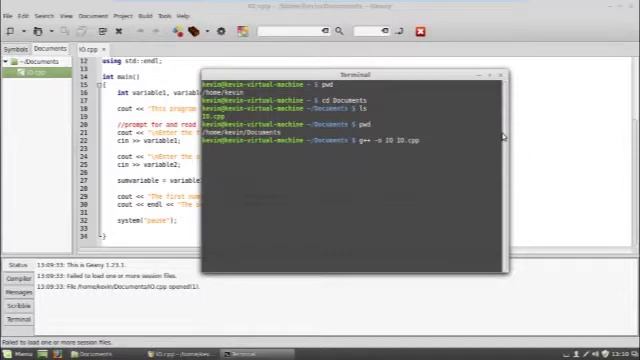
Task: Collapse the ~/Documents tree node
Action: pyautogui.click(x=6, y=62)
